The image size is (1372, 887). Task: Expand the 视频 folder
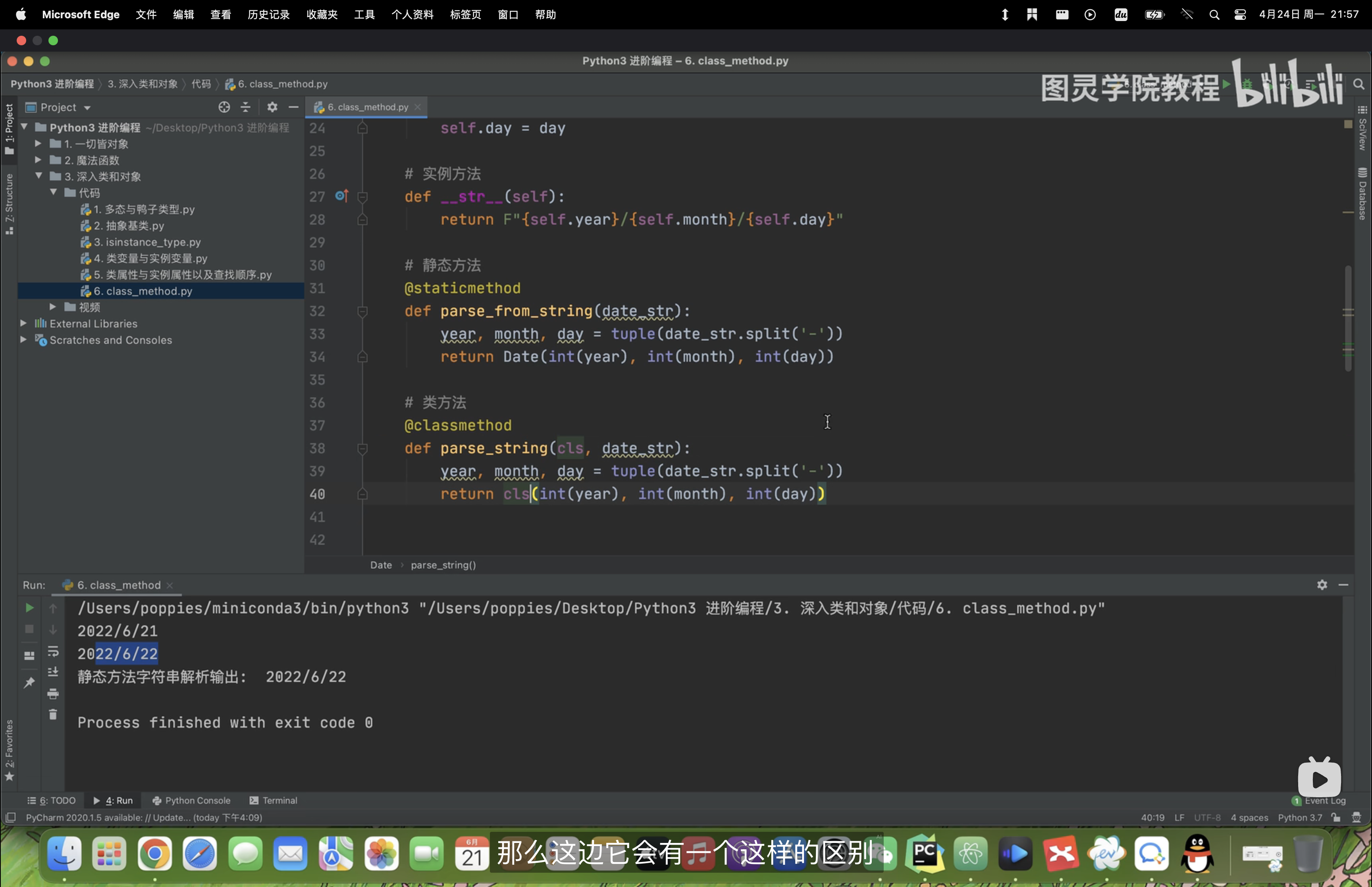tap(53, 307)
